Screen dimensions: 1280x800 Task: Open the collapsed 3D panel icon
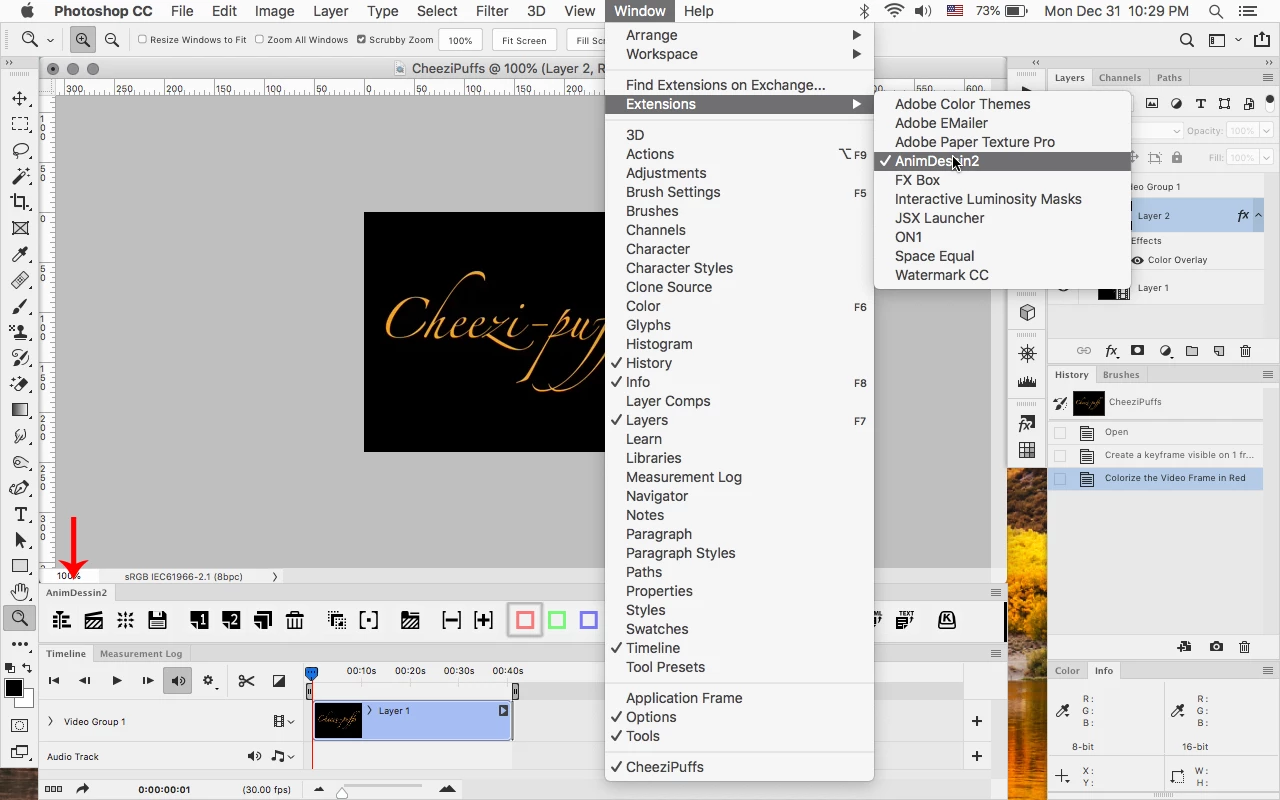coord(1027,313)
